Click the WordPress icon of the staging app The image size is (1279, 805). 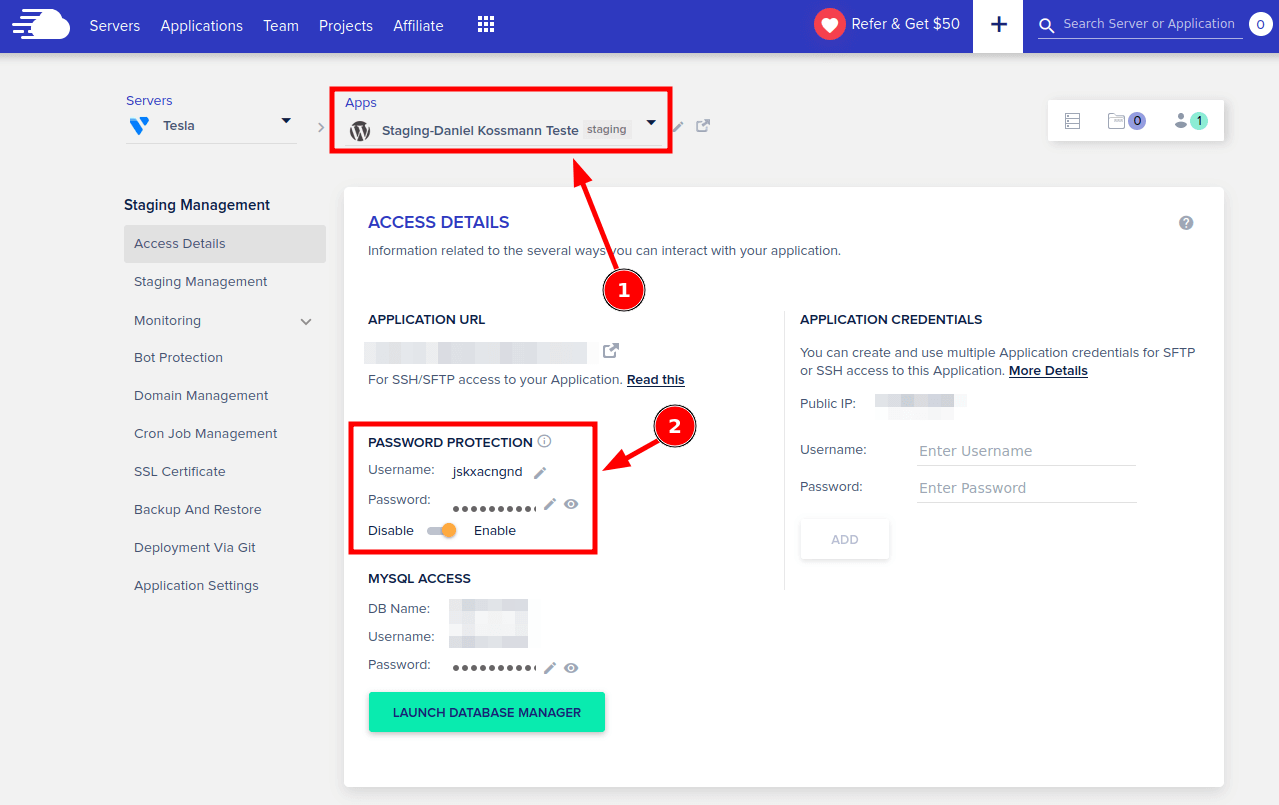coord(360,131)
